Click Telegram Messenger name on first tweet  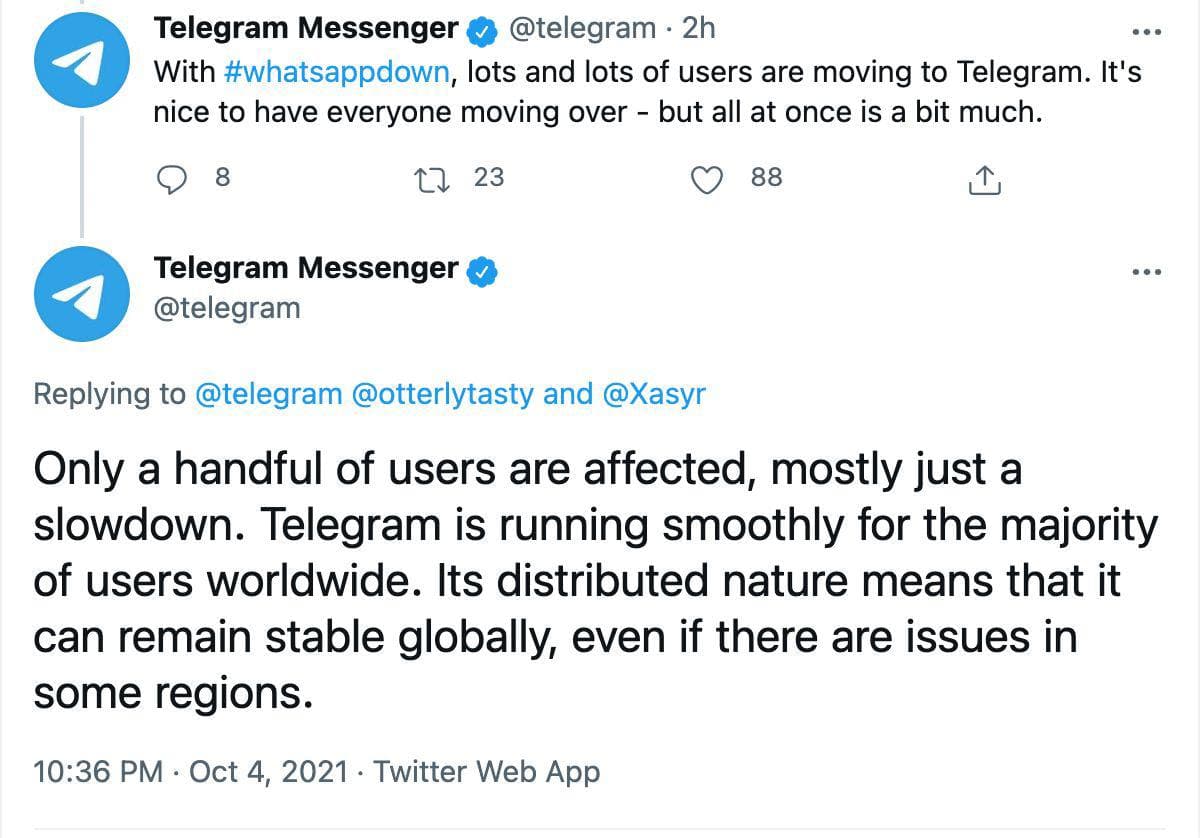[305, 29]
